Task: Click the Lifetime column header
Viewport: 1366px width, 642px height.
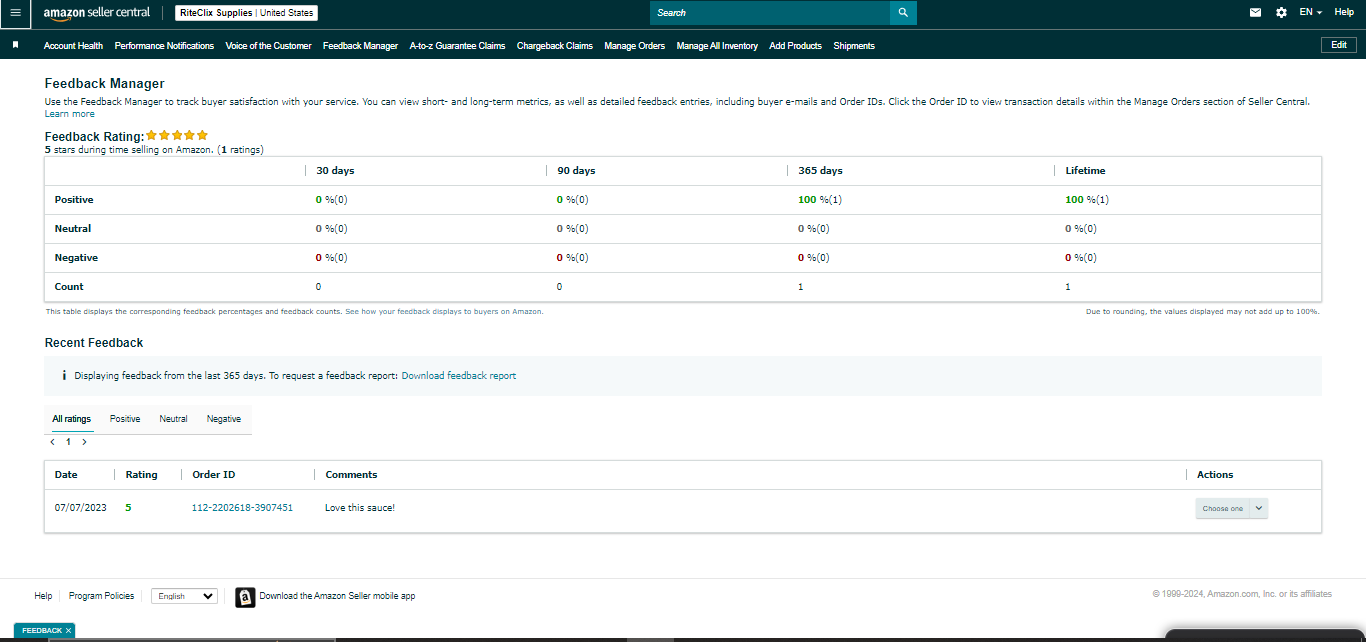Action: (1085, 171)
